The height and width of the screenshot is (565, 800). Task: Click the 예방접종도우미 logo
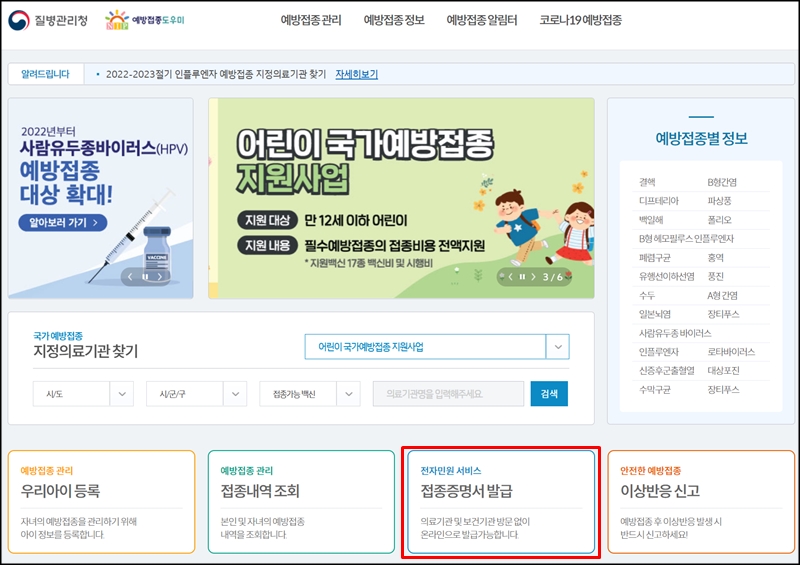(x=144, y=20)
